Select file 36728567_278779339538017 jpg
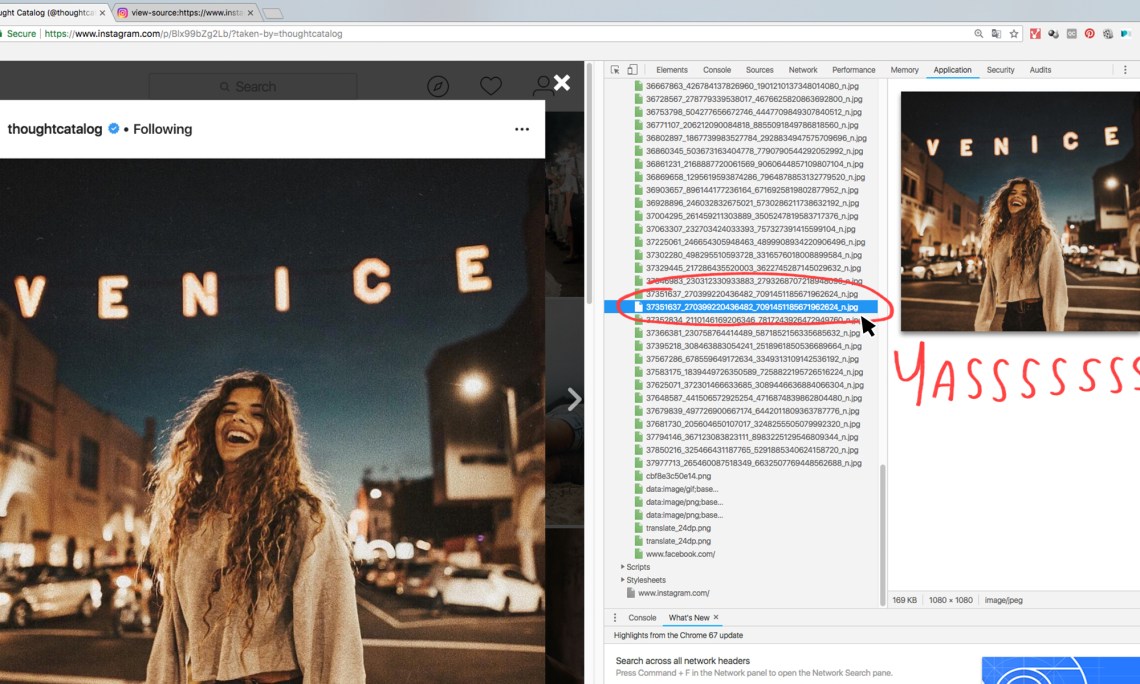Screen dimensions: 1140x684 [754, 99]
